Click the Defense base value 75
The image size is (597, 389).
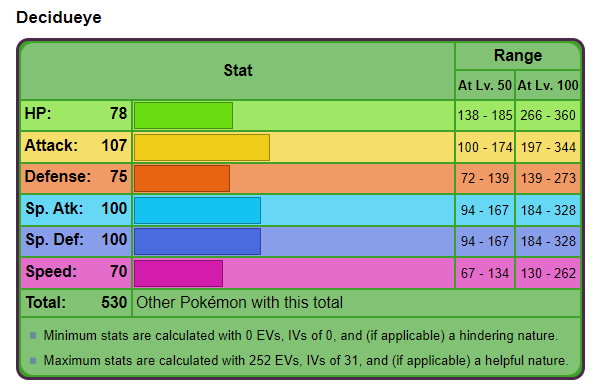[x=118, y=177]
